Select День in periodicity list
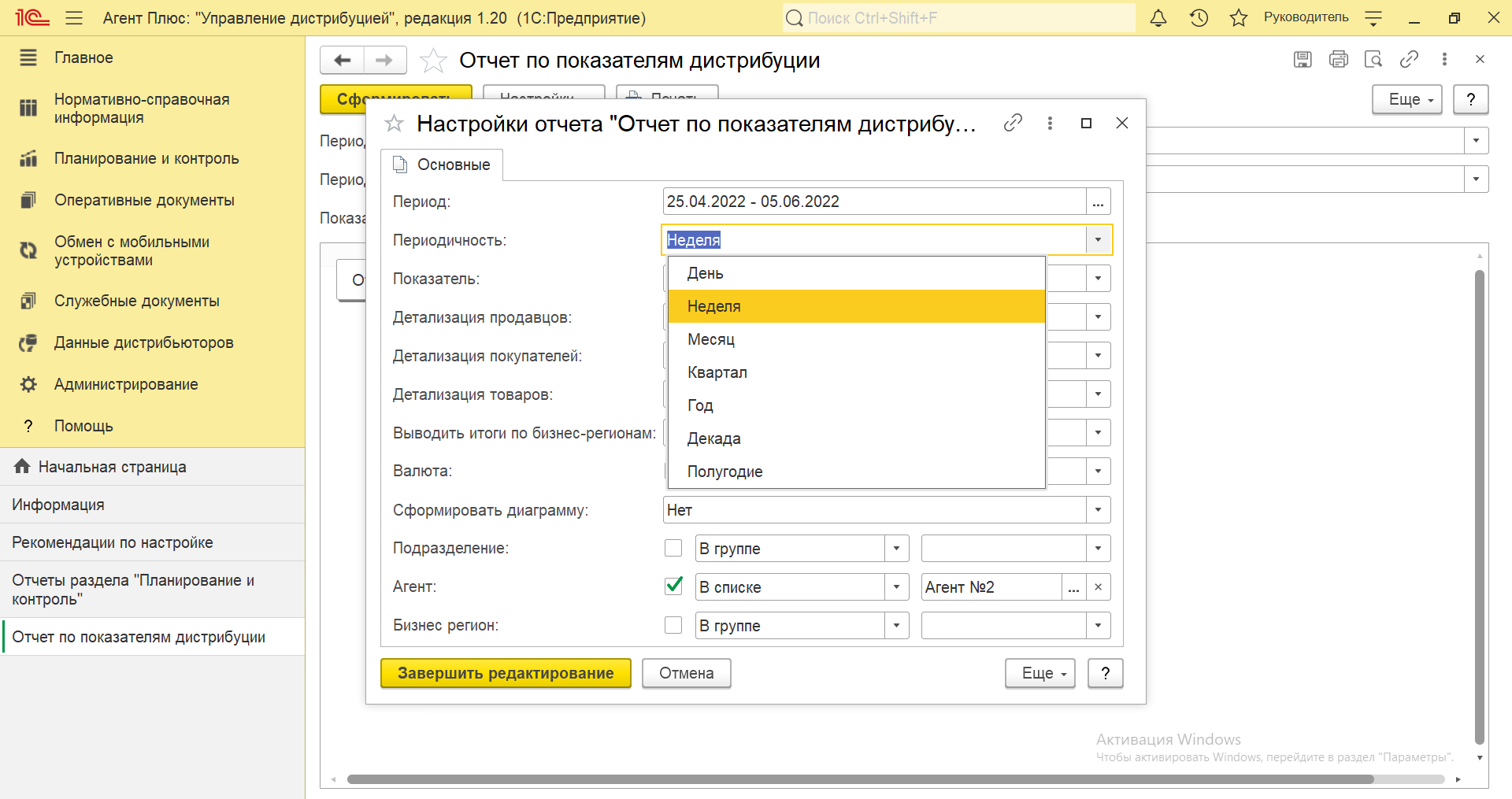 click(856, 273)
